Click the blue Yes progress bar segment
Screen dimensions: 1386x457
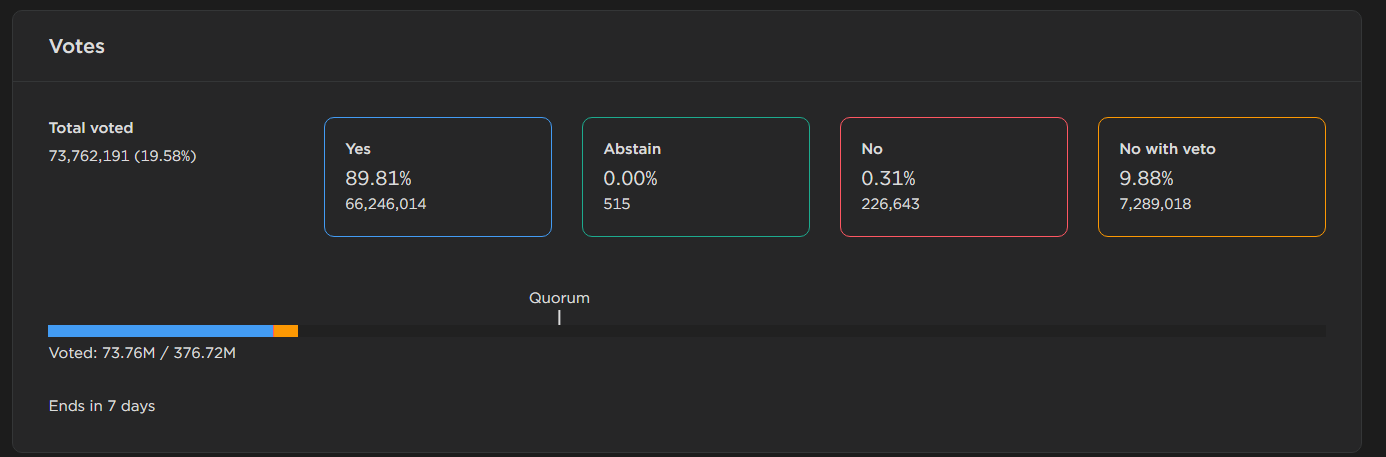click(160, 331)
